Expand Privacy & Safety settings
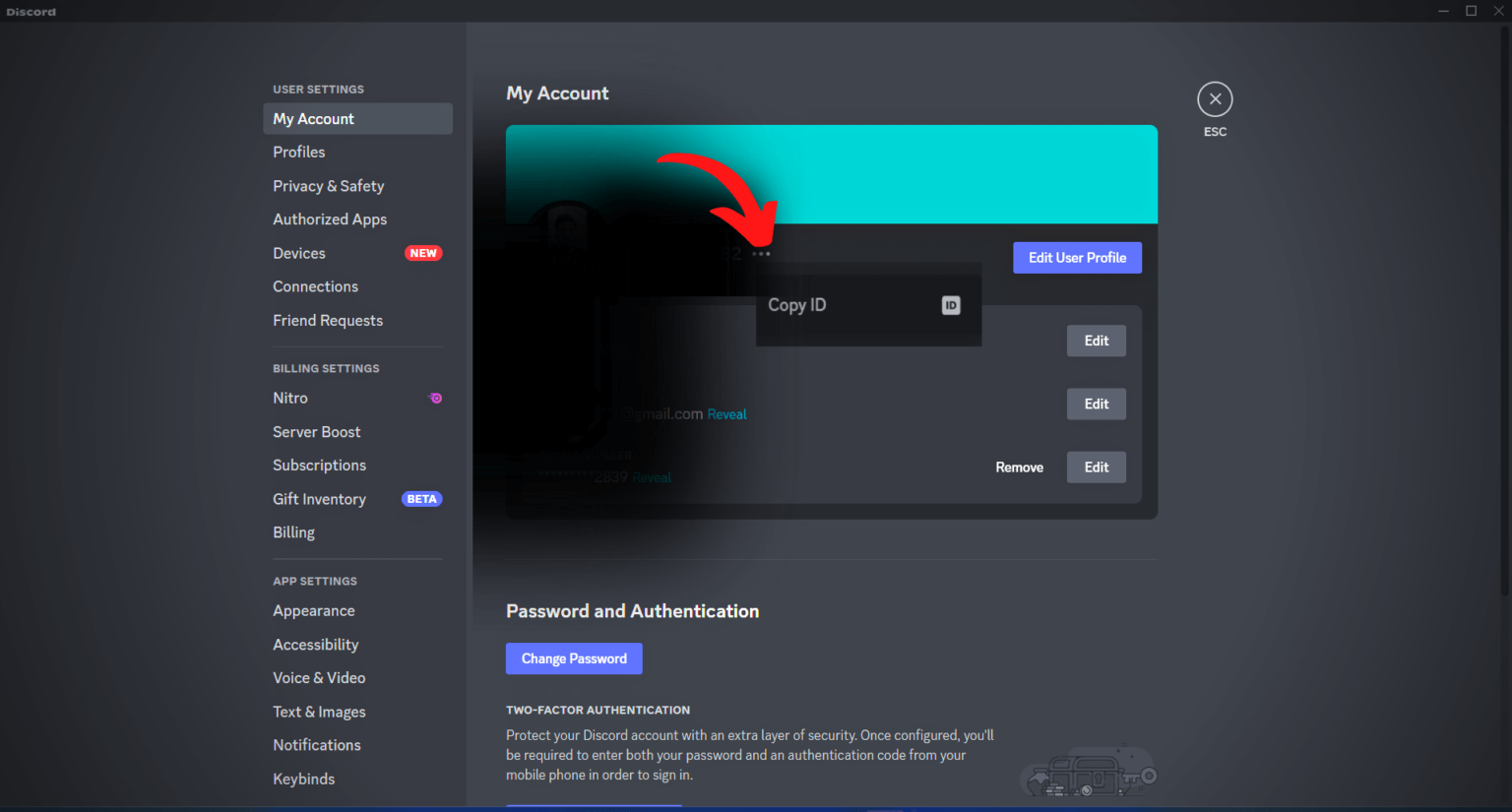The width and height of the screenshot is (1512, 812). [328, 185]
